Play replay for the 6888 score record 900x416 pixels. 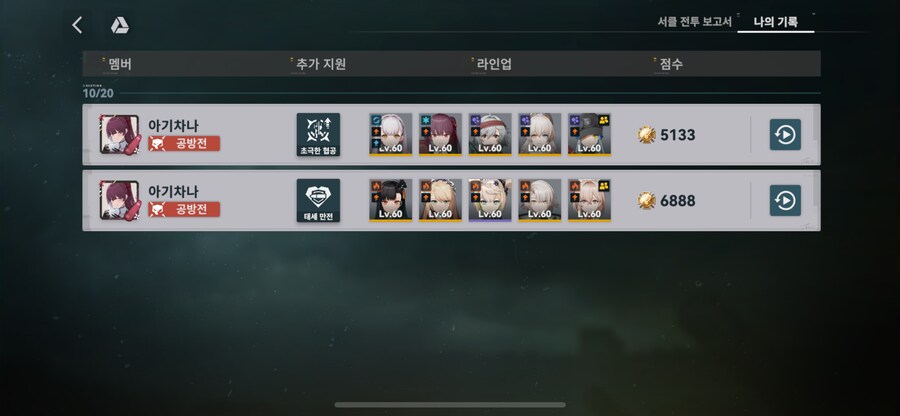click(x=785, y=200)
